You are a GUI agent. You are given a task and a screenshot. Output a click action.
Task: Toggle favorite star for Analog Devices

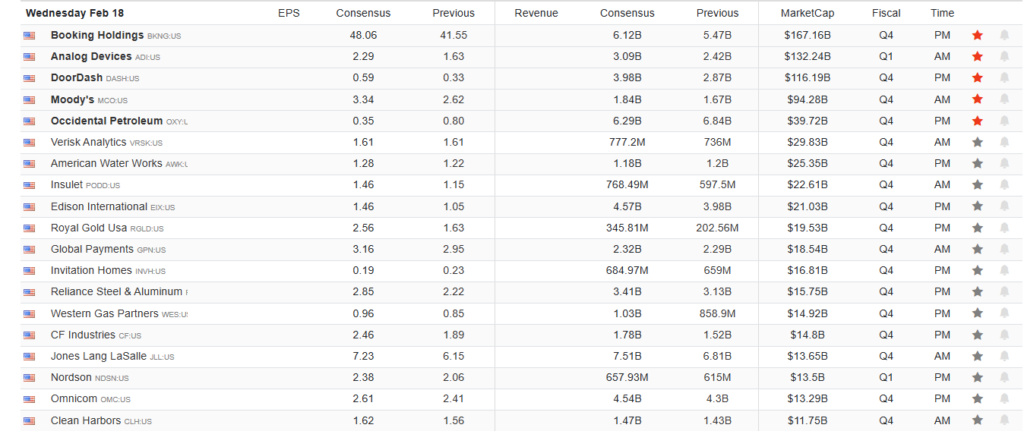[977, 57]
